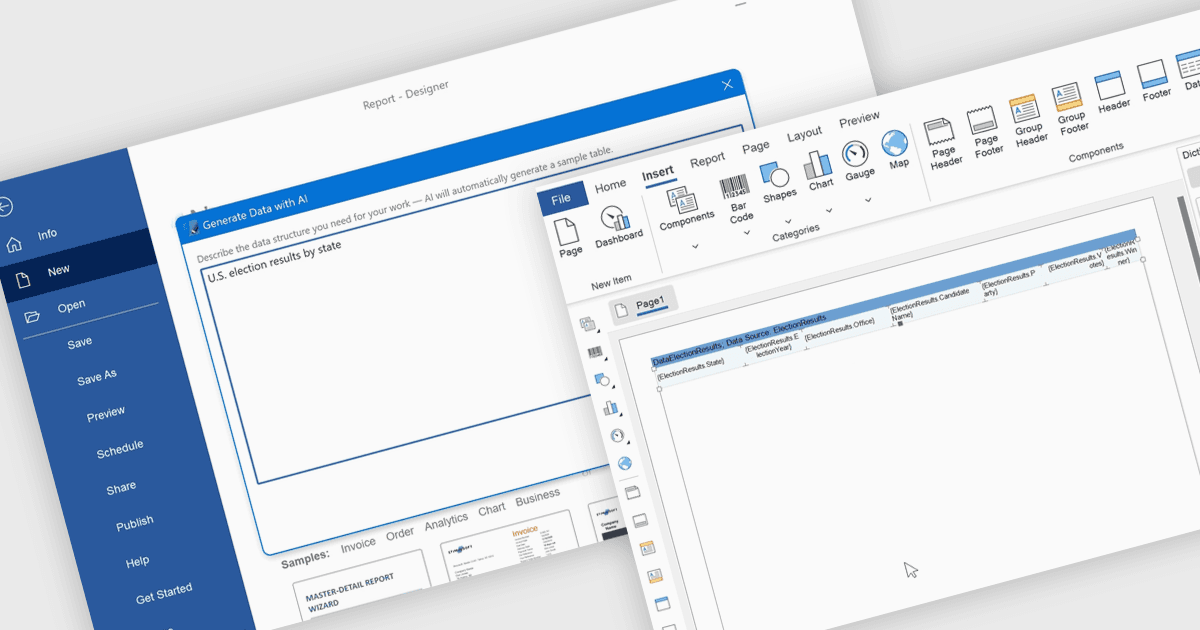Click the page header icon in side toolbox
Viewport: 1200px width, 630px height.
631,493
